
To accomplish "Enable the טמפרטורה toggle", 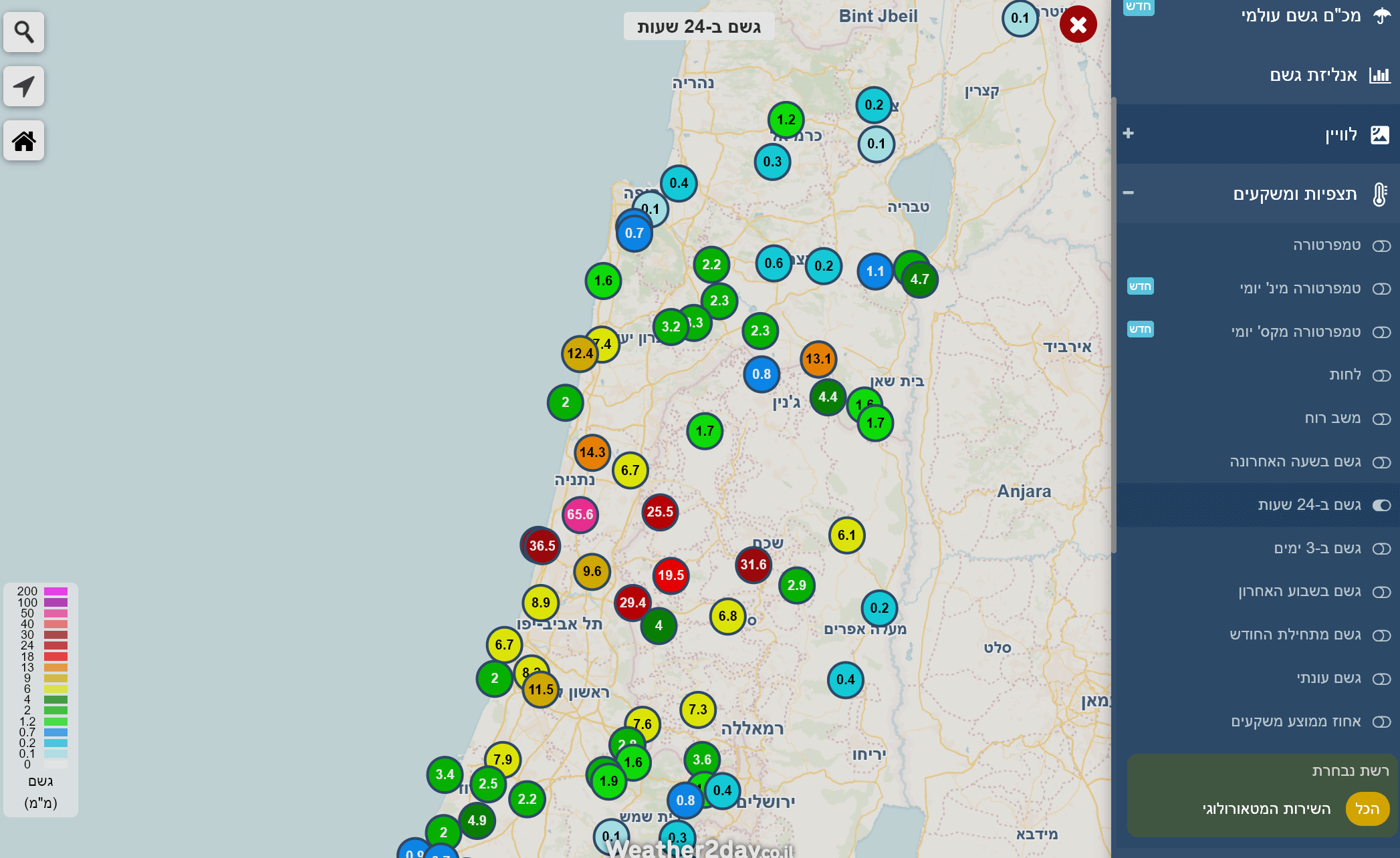I will pos(1381,246).
